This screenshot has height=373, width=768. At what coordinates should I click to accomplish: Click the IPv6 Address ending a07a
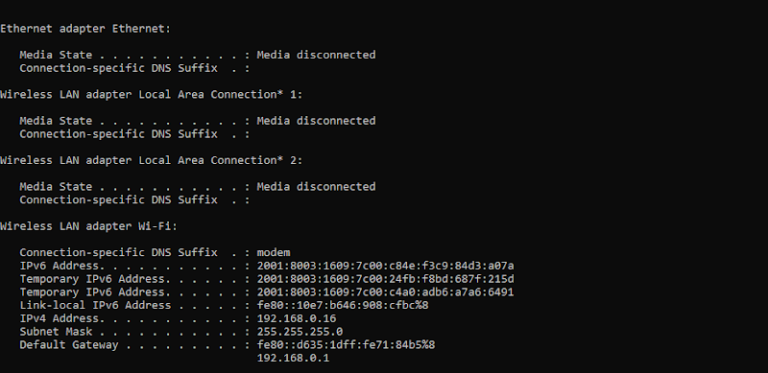coord(385,266)
